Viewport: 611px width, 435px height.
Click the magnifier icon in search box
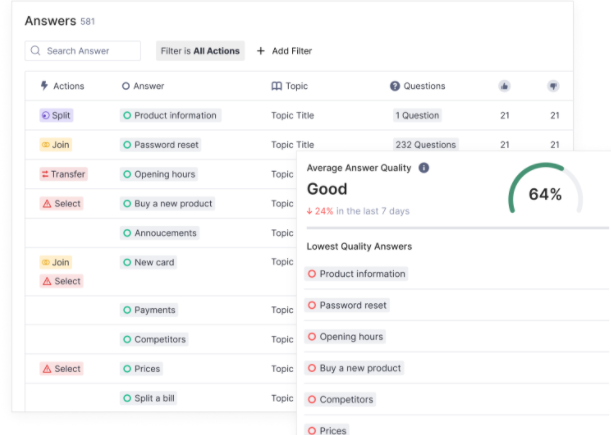36,51
